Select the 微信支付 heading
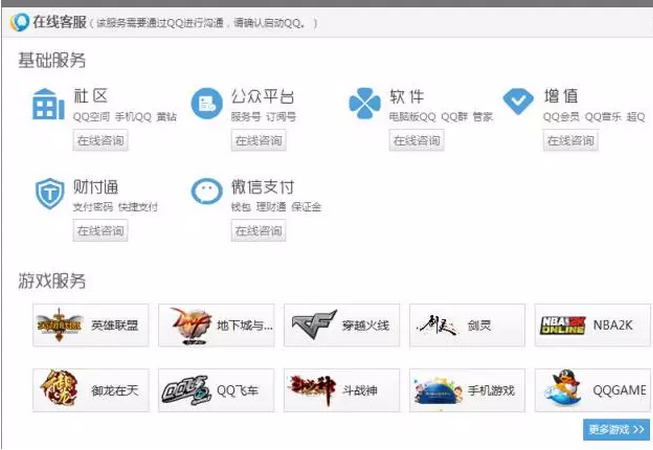653x450 pixels. click(x=263, y=187)
